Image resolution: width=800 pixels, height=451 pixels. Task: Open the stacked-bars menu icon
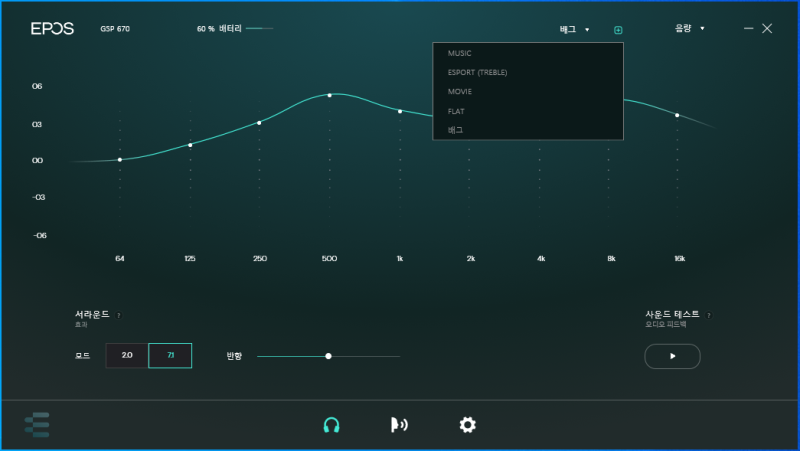pyautogui.click(x=37, y=424)
